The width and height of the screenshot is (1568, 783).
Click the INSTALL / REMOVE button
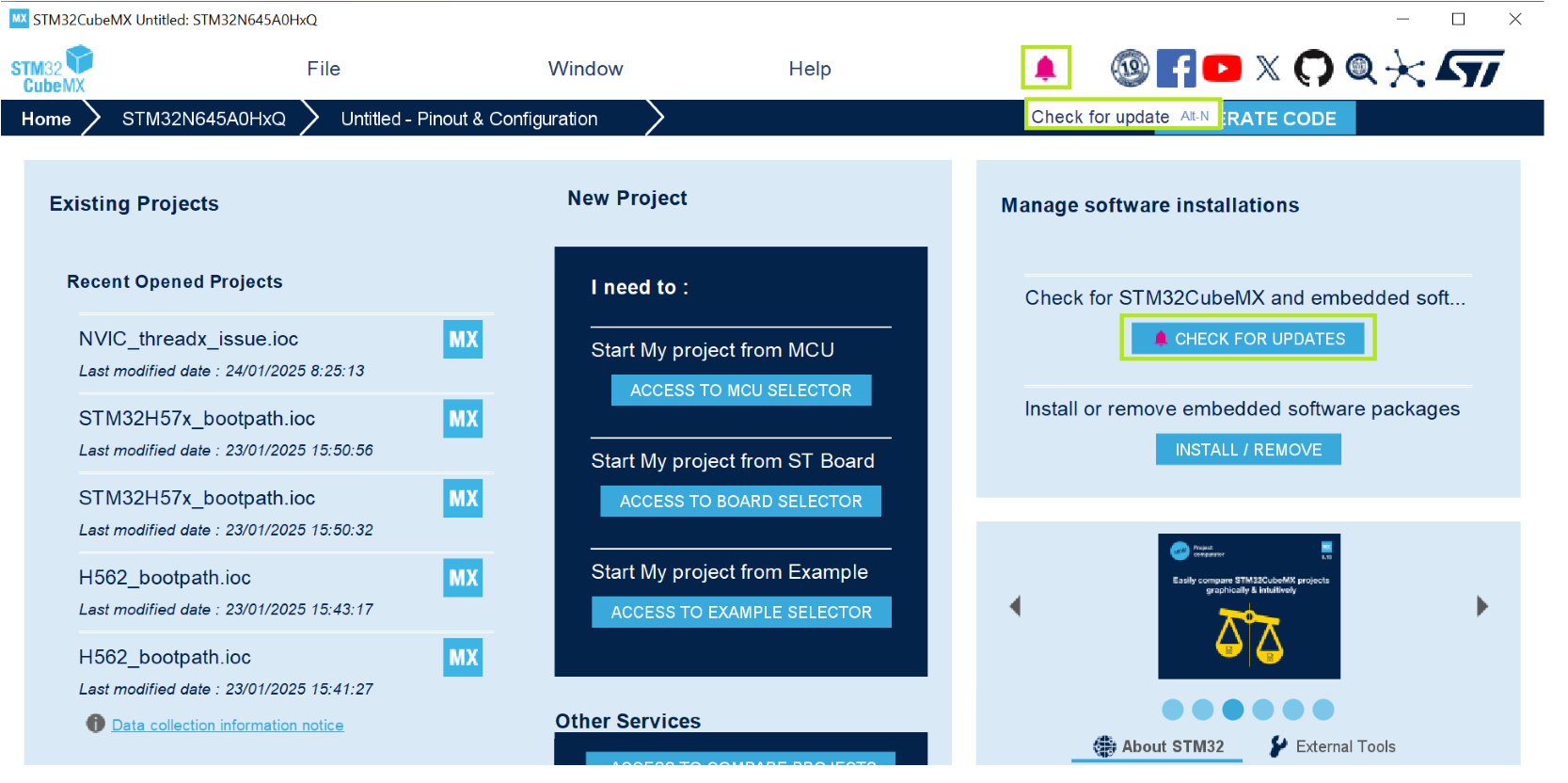(x=1248, y=450)
